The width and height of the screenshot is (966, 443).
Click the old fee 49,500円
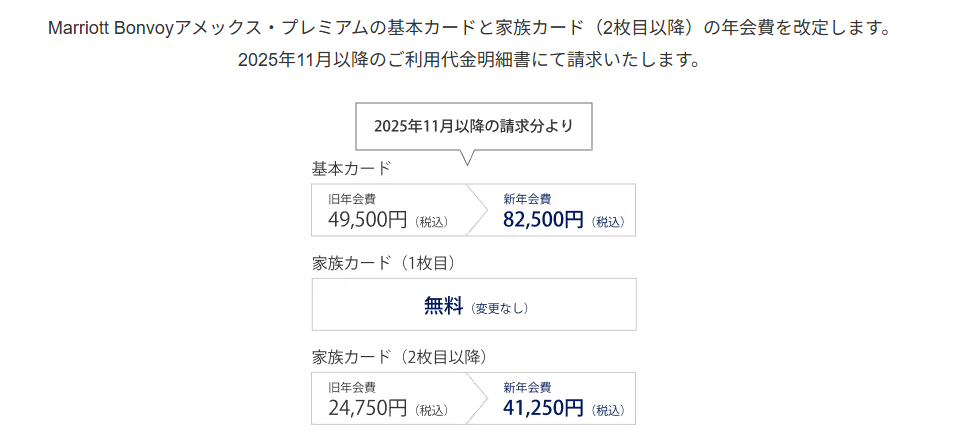click(368, 219)
